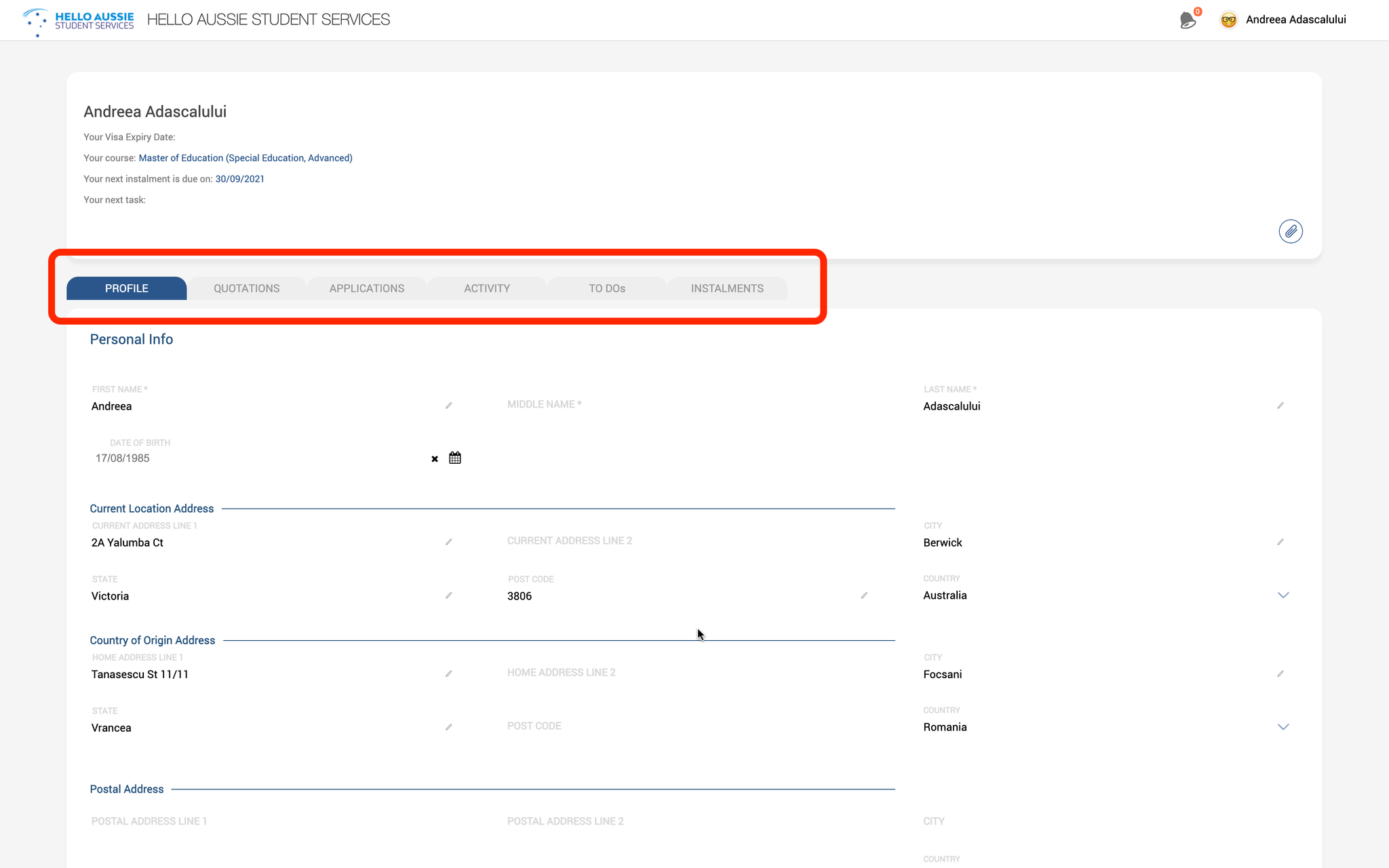
Task: Open the date of birth calendar picker
Action: click(x=455, y=458)
